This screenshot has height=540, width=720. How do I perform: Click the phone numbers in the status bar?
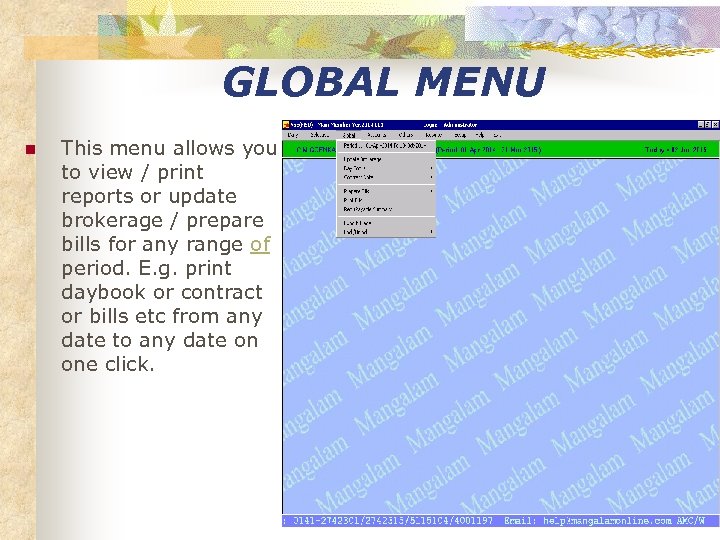(x=393, y=521)
